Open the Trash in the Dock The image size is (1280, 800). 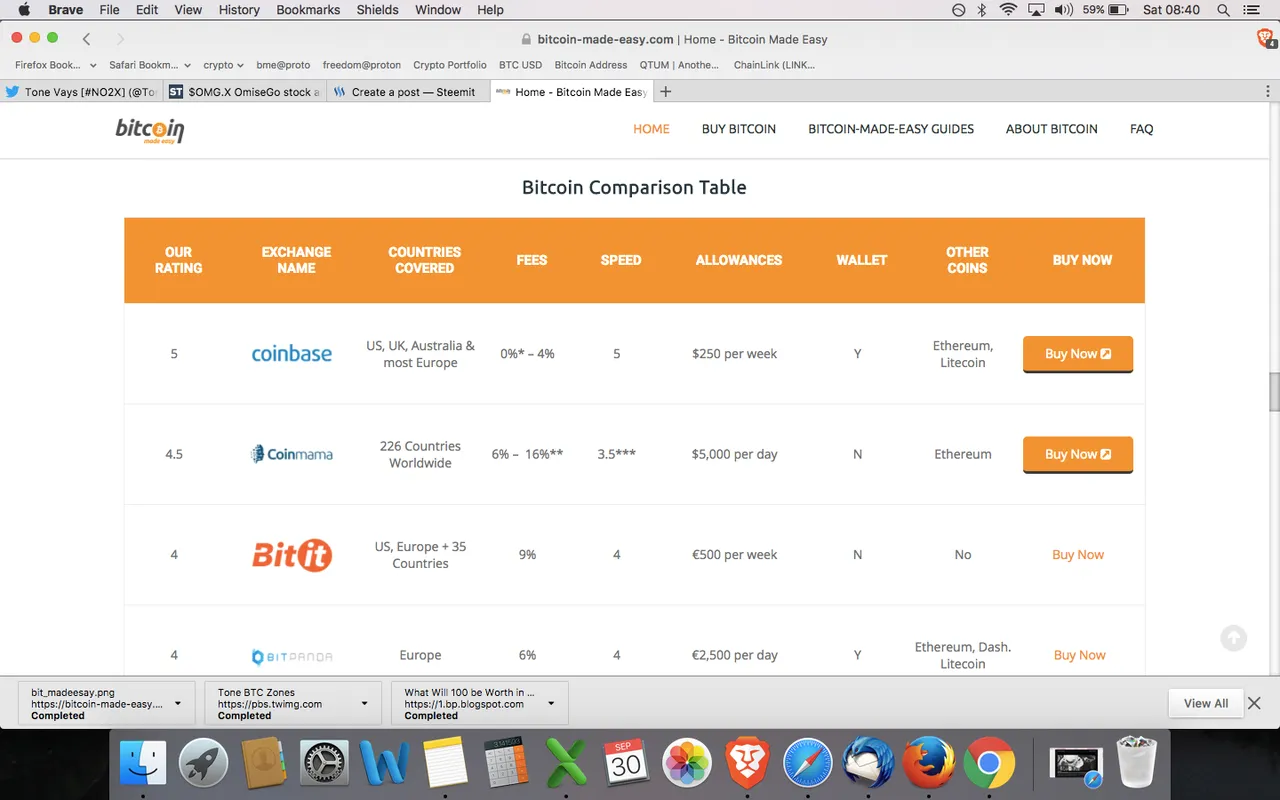pos(1136,764)
